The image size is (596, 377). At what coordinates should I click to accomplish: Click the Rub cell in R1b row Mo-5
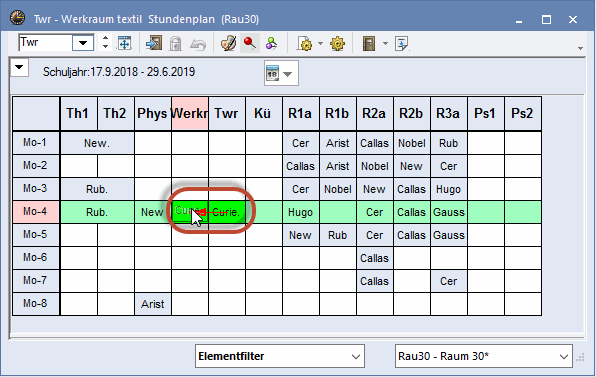[338, 235]
